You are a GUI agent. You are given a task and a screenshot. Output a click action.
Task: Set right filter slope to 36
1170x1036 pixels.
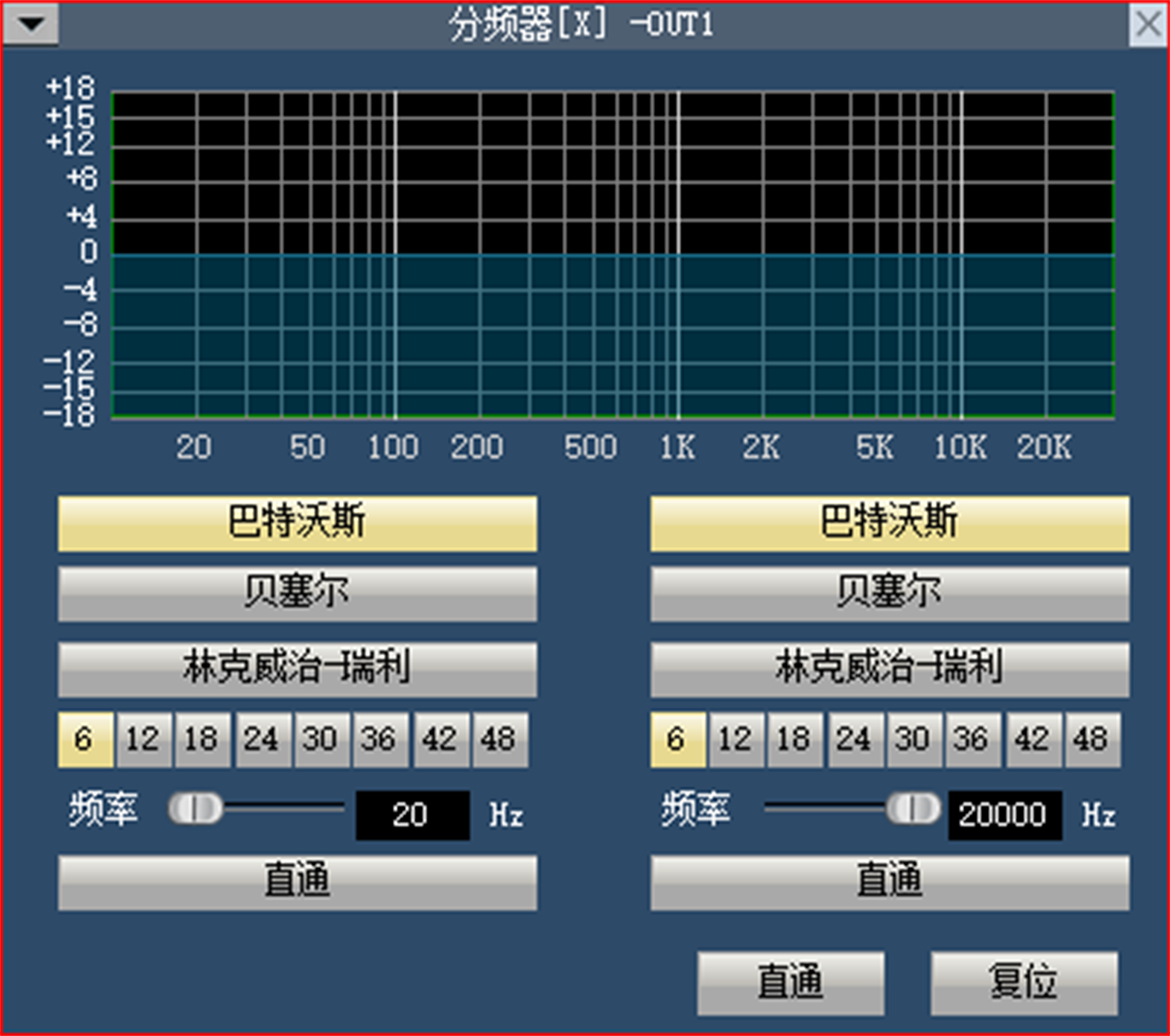tap(972, 739)
